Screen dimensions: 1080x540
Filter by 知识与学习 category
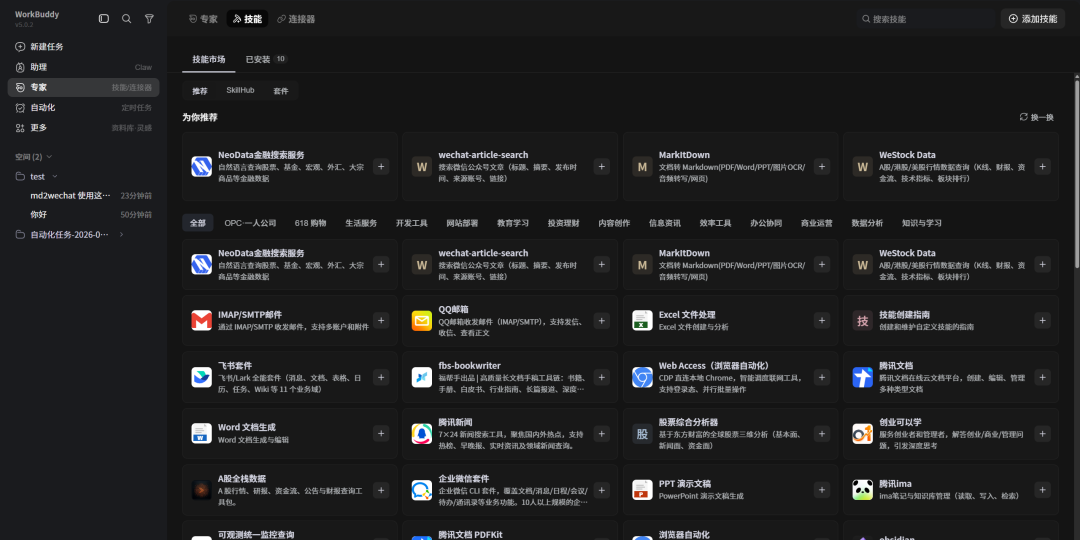(x=922, y=223)
